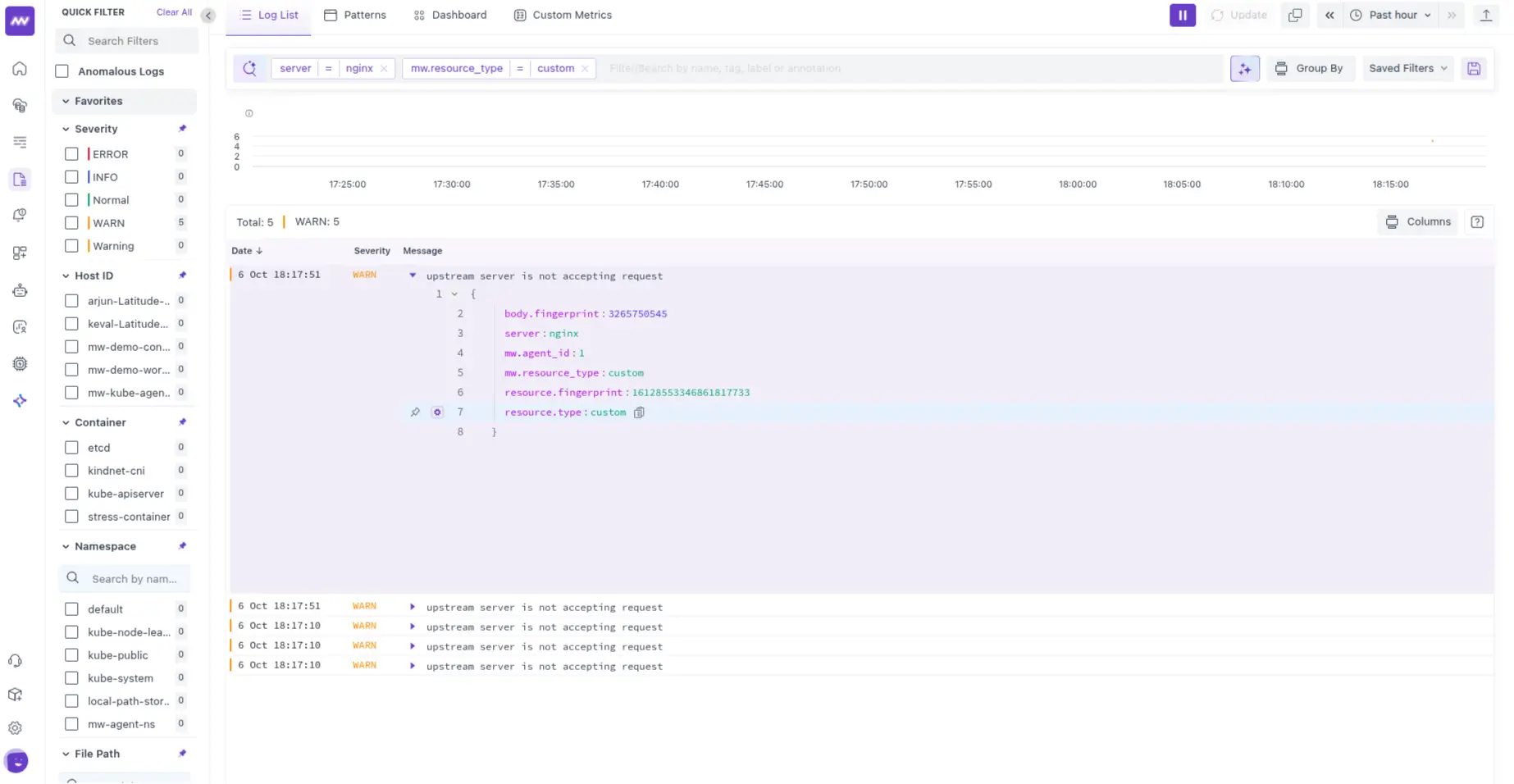1514x784 pixels.
Task: Check the Anomalous Logs checkbox
Action: [x=62, y=71]
